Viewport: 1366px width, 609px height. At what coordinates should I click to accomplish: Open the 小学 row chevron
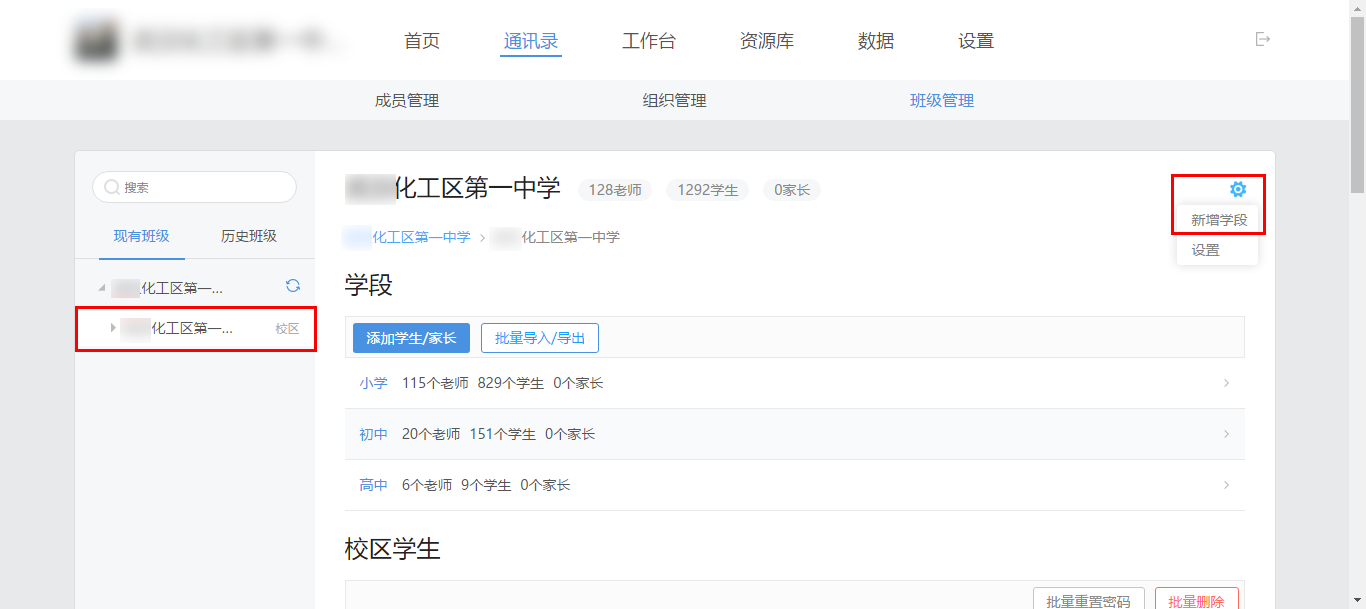coord(1226,383)
